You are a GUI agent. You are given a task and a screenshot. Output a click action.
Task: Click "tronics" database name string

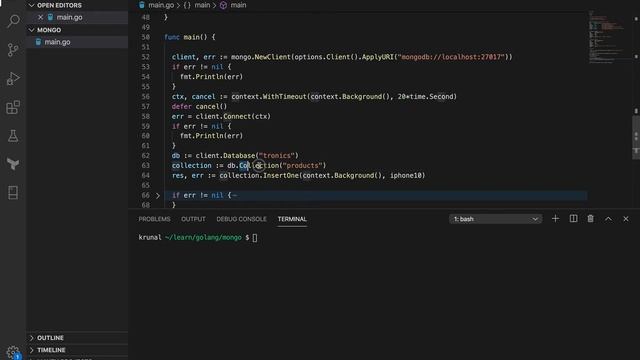pos(277,156)
